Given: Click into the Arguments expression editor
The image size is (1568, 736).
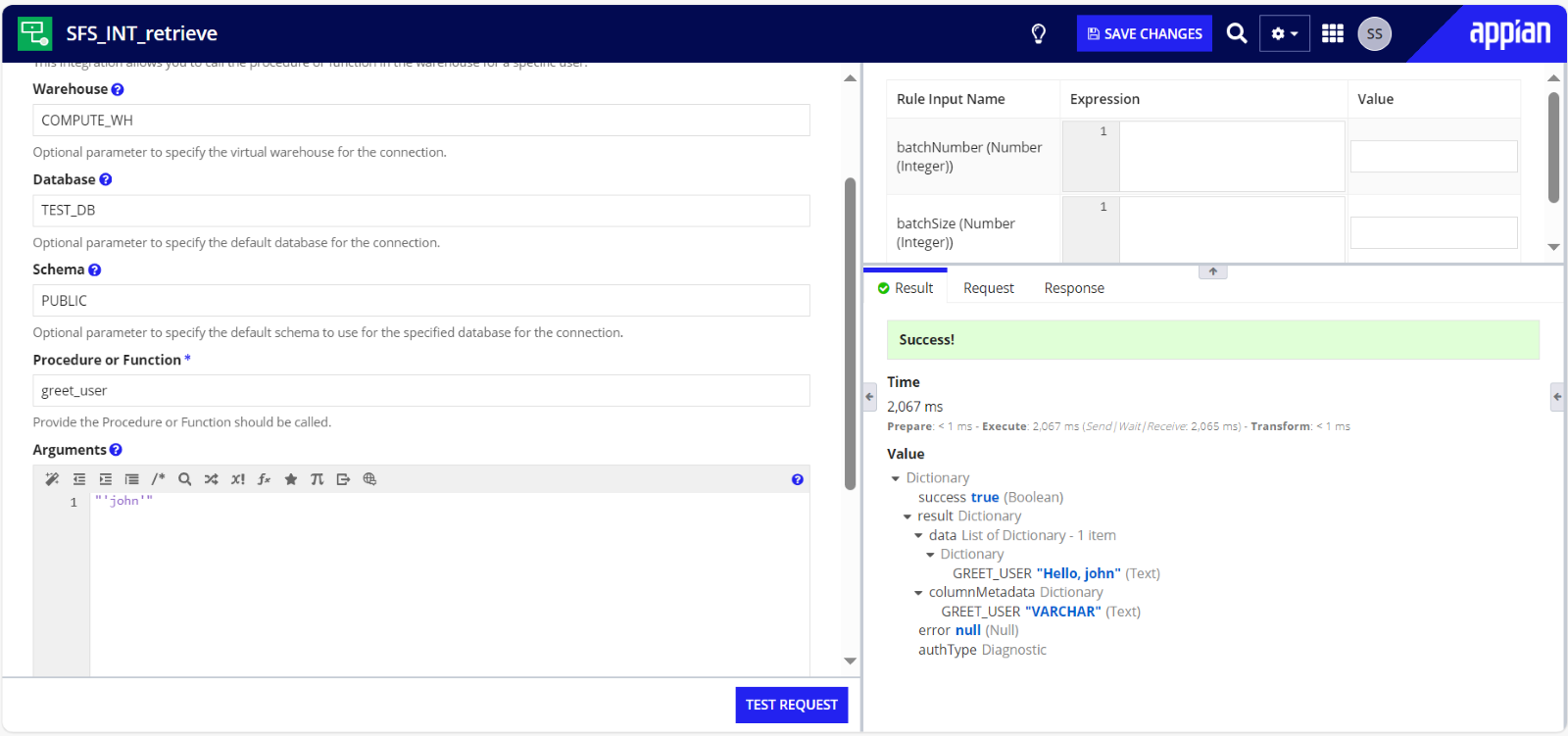Looking at the screenshot, I should [x=450, y=583].
